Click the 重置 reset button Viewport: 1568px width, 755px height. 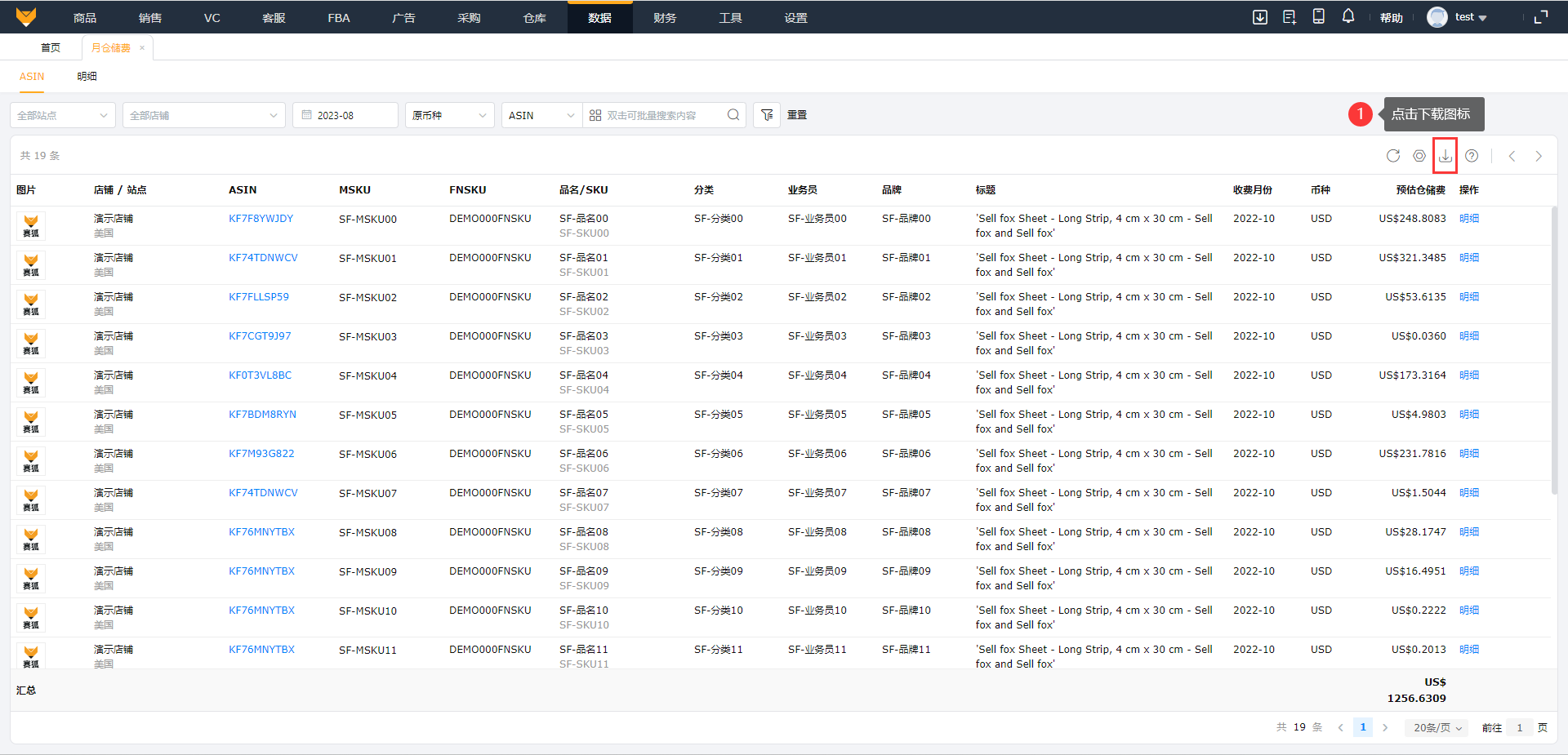tap(797, 115)
